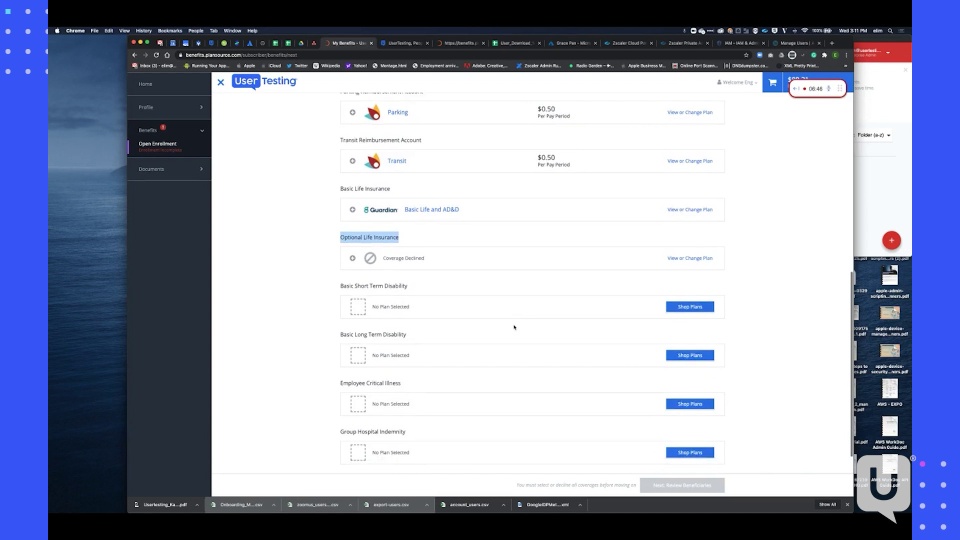Open a new browser tab with plus icon

click(831, 43)
